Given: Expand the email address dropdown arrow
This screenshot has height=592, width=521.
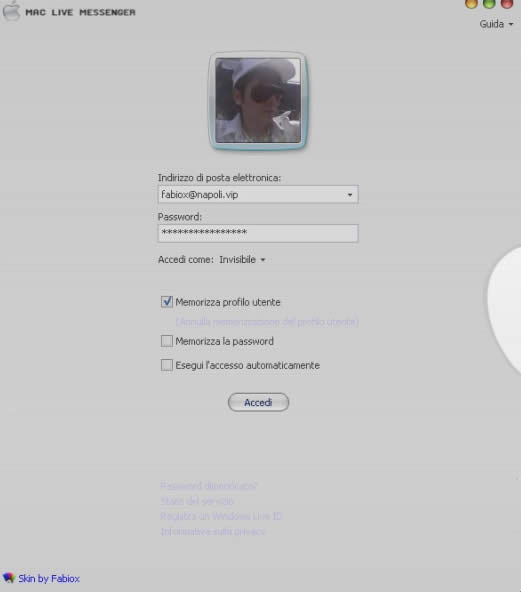Looking at the screenshot, I should point(350,195).
